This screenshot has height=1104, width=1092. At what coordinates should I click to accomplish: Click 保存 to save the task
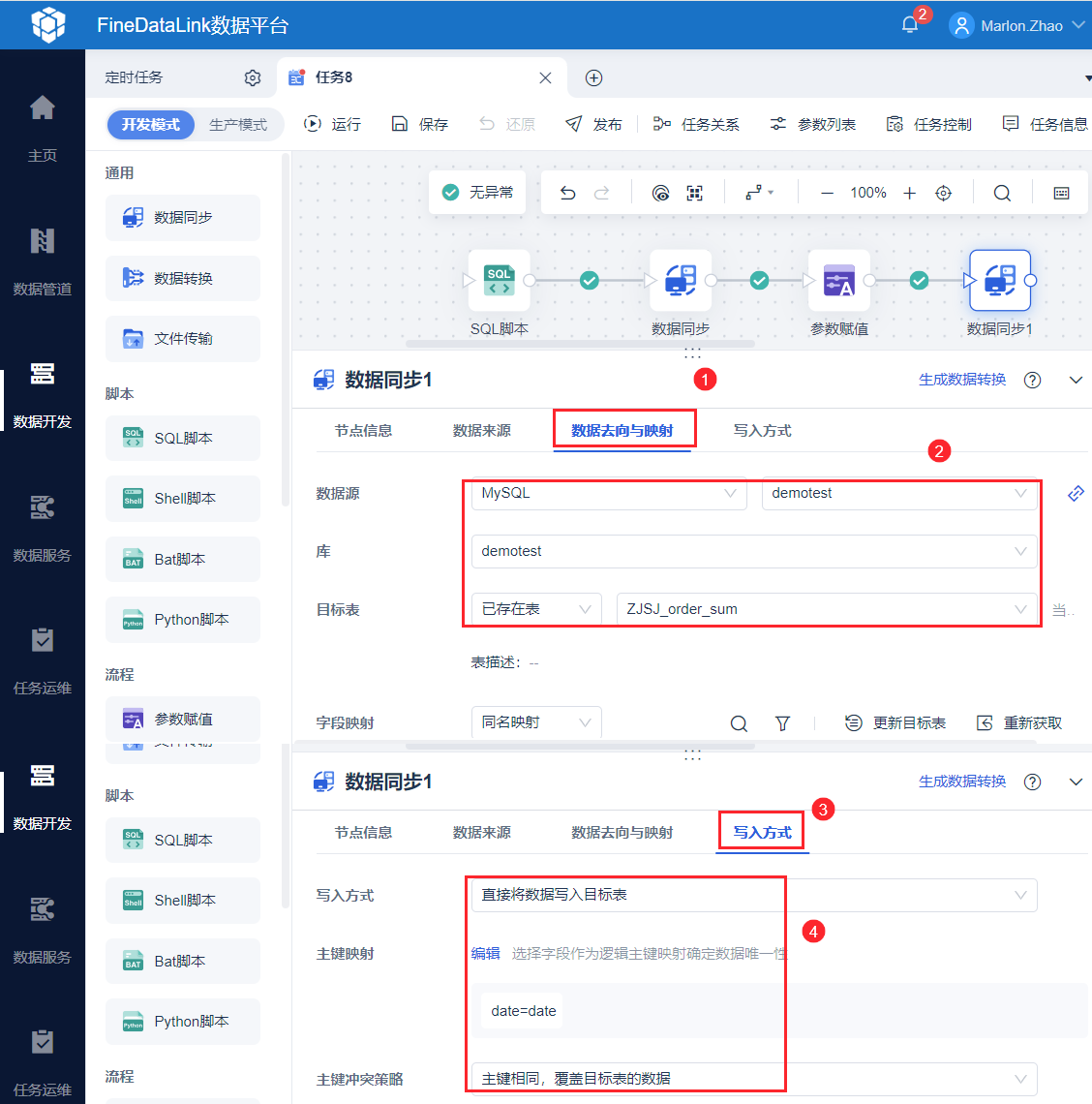point(419,125)
